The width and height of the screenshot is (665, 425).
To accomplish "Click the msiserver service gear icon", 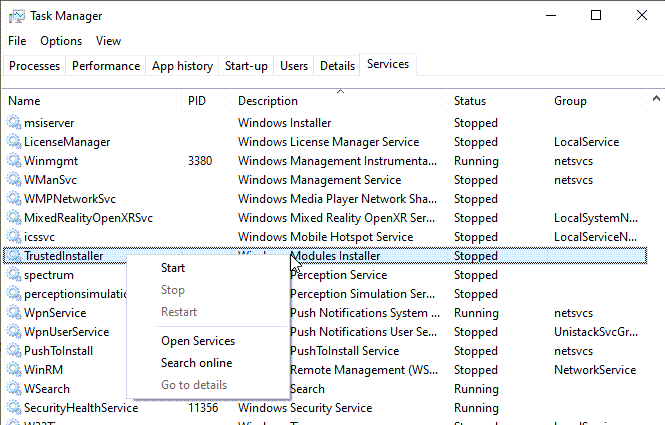I will 14,123.
